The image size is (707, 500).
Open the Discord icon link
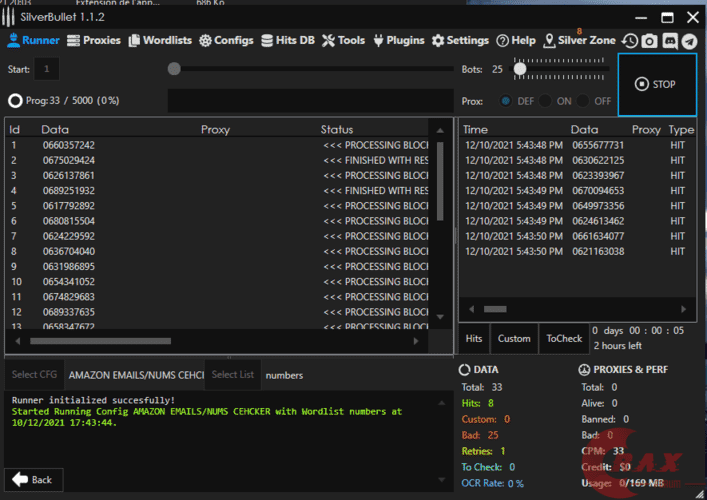point(669,41)
